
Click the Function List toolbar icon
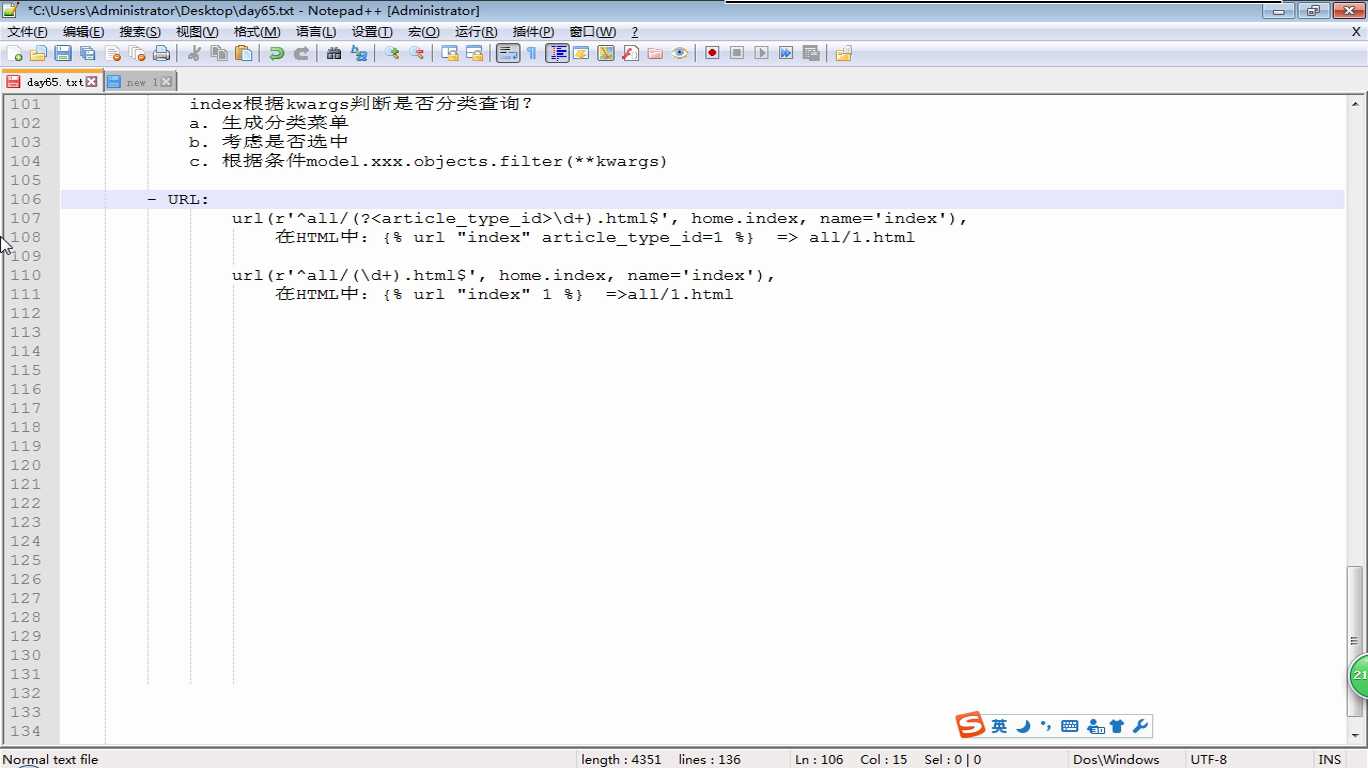(x=630, y=53)
